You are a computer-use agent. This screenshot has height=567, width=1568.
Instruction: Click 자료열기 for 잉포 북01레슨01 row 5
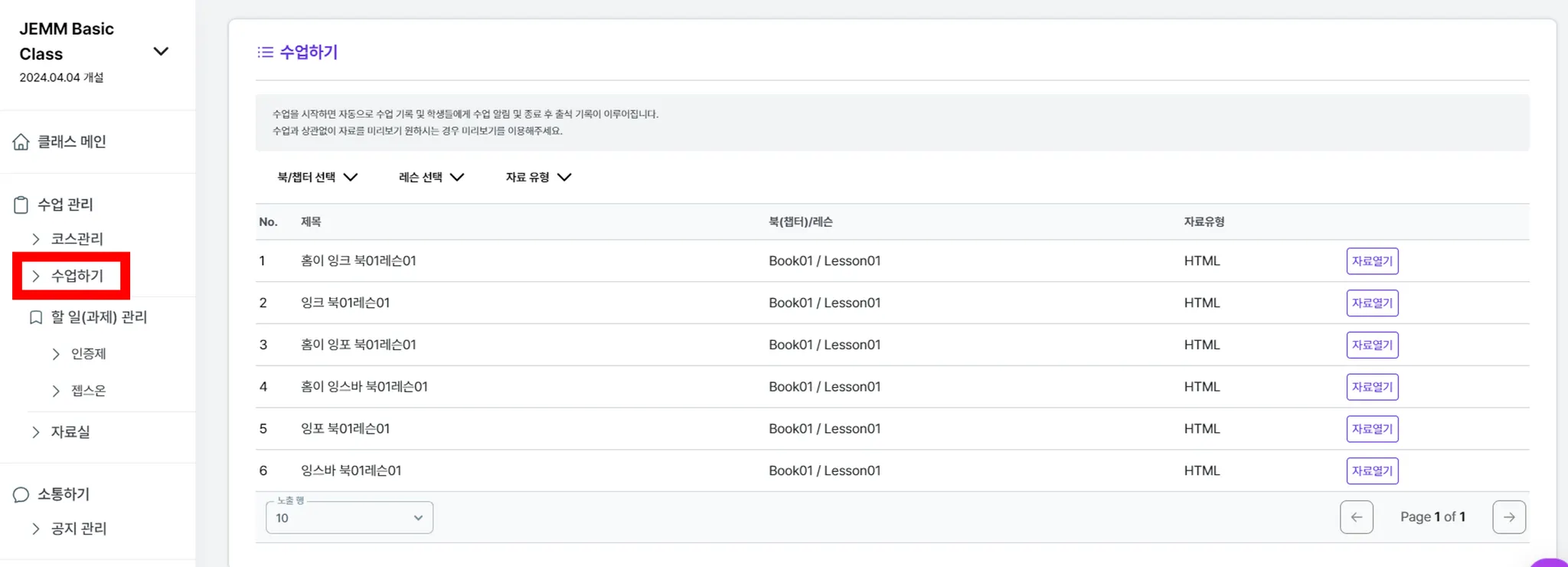click(x=1372, y=429)
